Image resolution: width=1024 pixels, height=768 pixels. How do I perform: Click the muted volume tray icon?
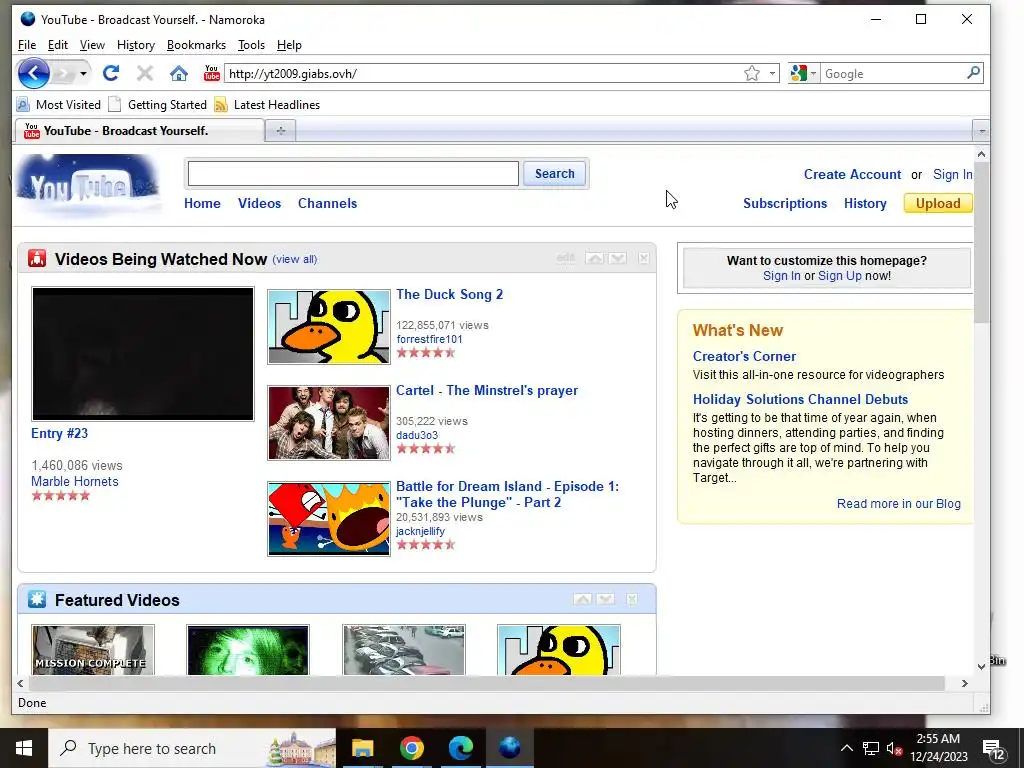pyautogui.click(x=895, y=748)
